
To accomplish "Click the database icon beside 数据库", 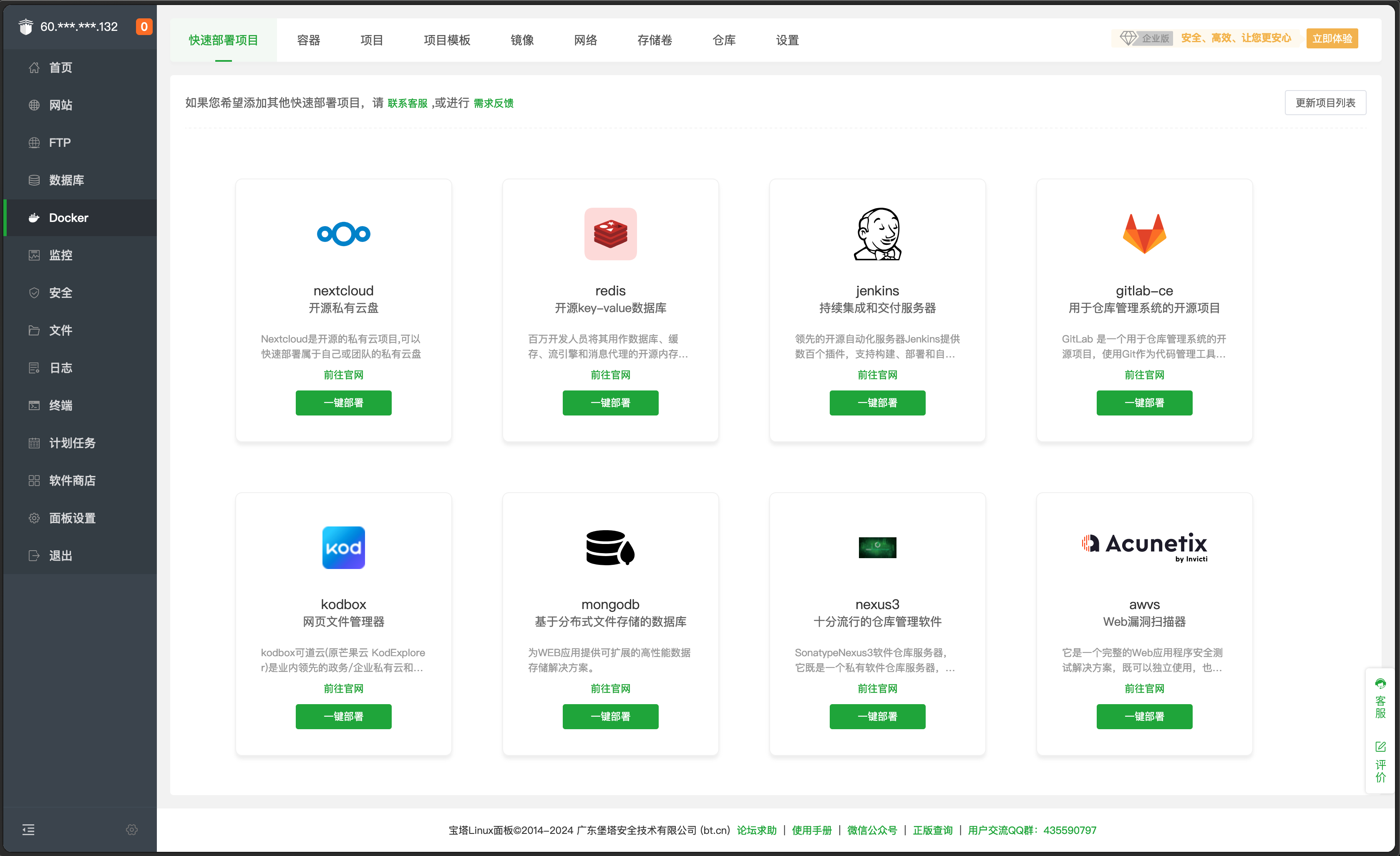I will (34, 180).
